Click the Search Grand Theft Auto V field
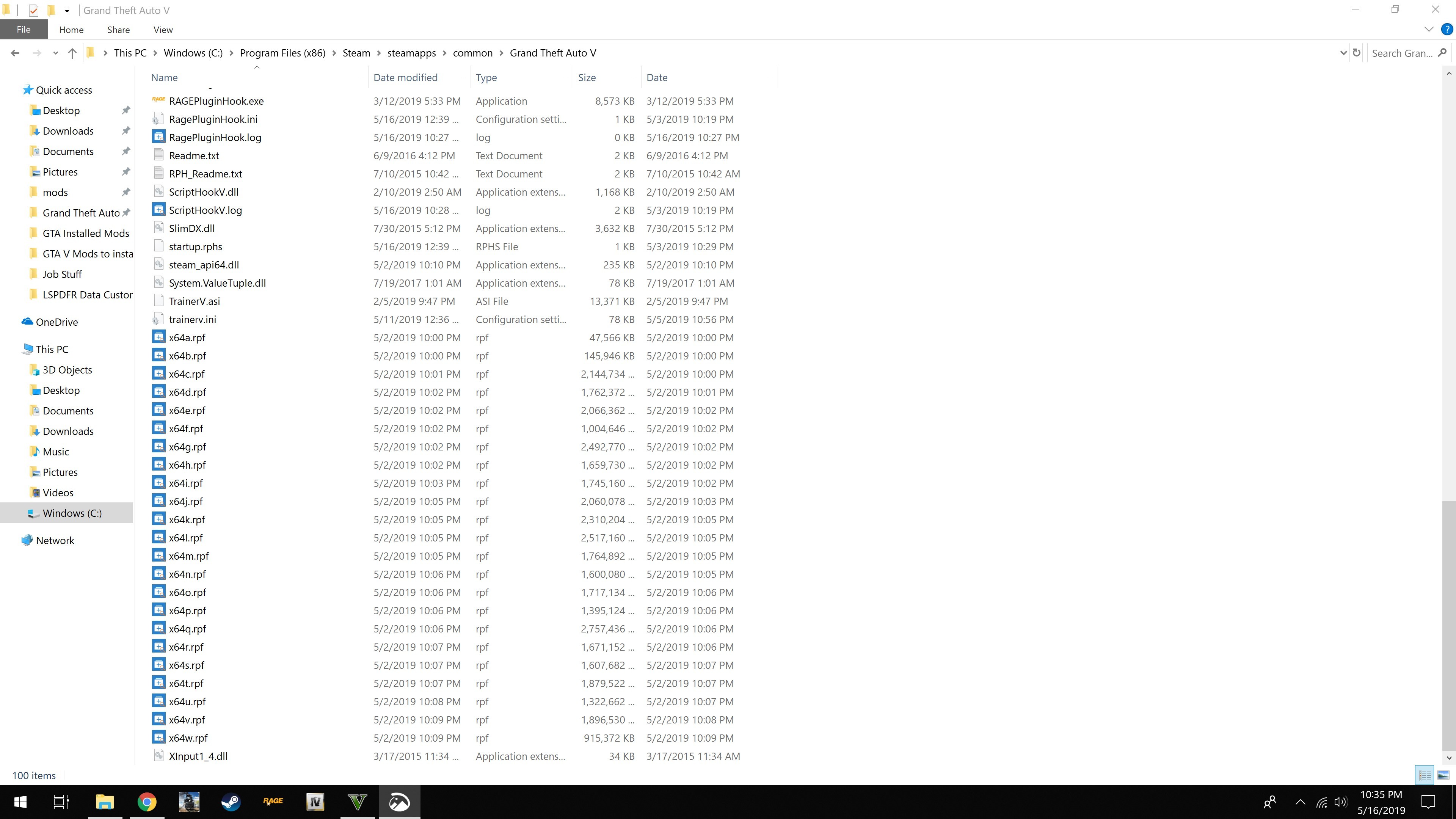 (1402, 53)
